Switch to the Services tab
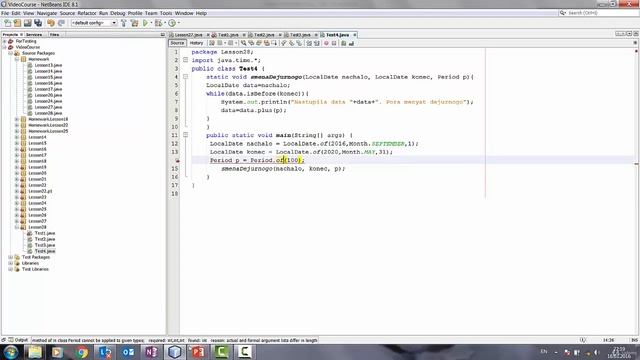 coord(34,35)
